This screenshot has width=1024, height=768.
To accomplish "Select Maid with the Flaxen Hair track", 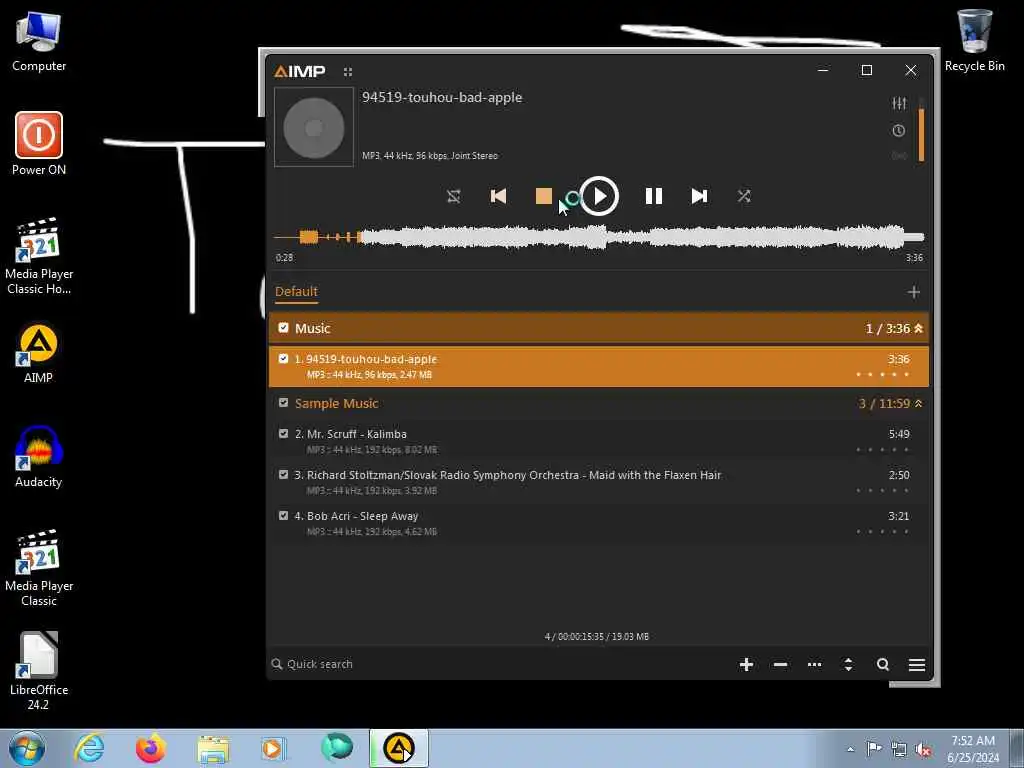I will 599,482.
